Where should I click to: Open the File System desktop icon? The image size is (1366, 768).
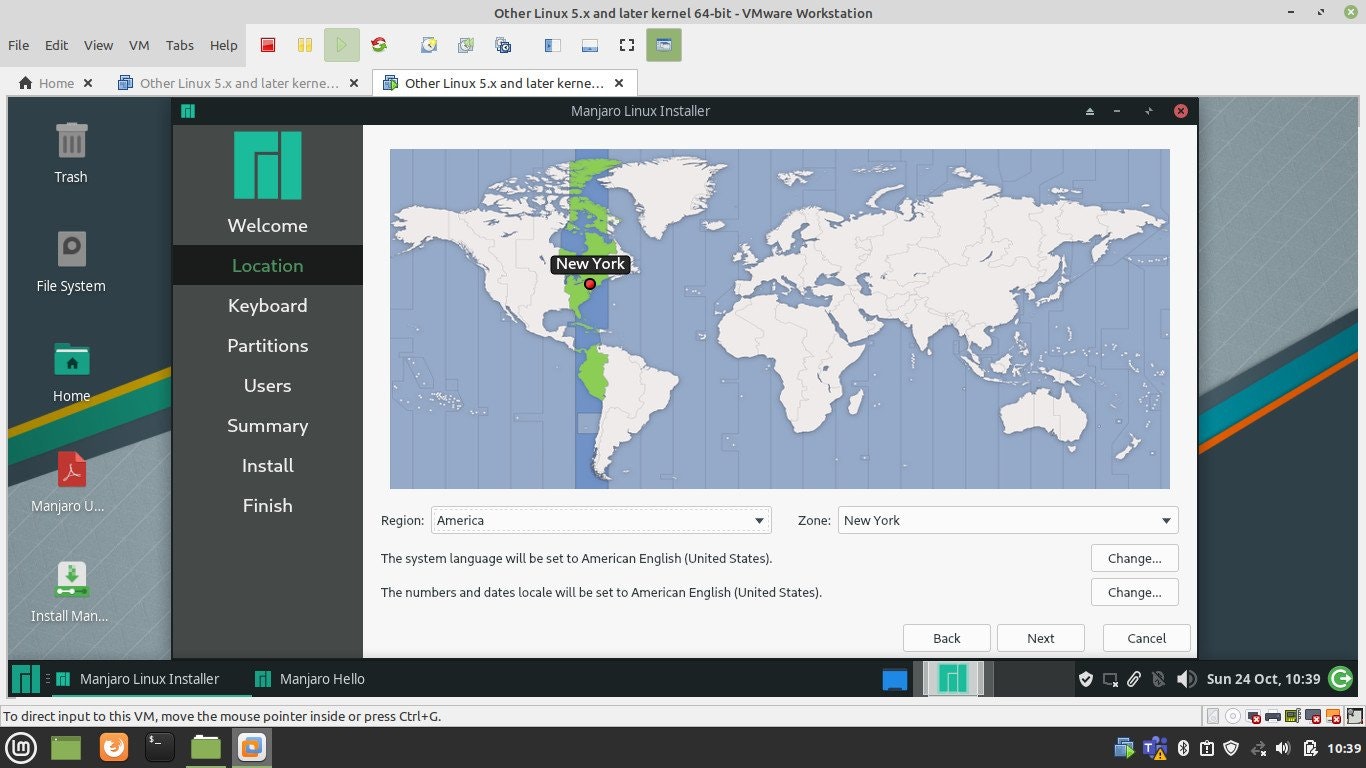click(71, 263)
